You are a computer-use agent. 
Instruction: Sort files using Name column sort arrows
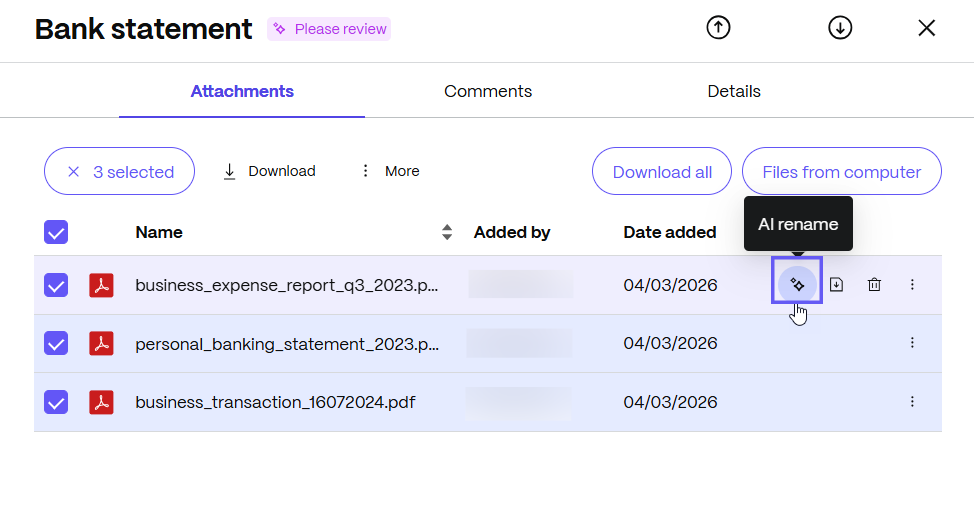447,232
